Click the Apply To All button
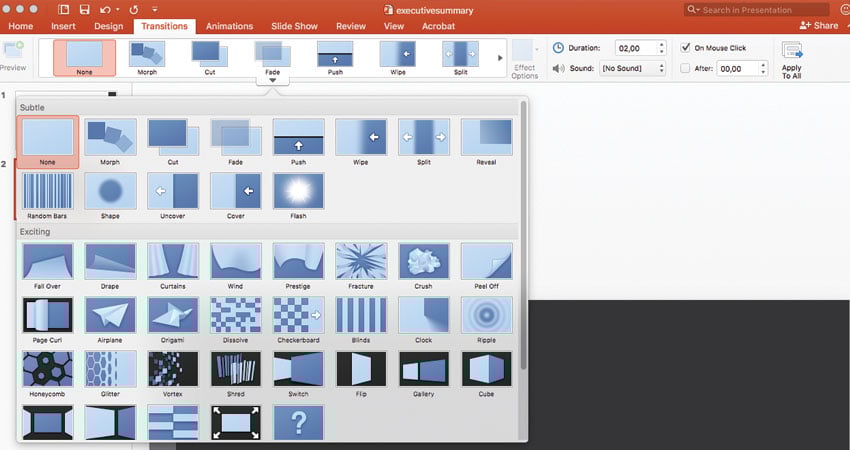Image resolution: width=850 pixels, height=450 pixels. pyautogui.click(x=791, y=61)
